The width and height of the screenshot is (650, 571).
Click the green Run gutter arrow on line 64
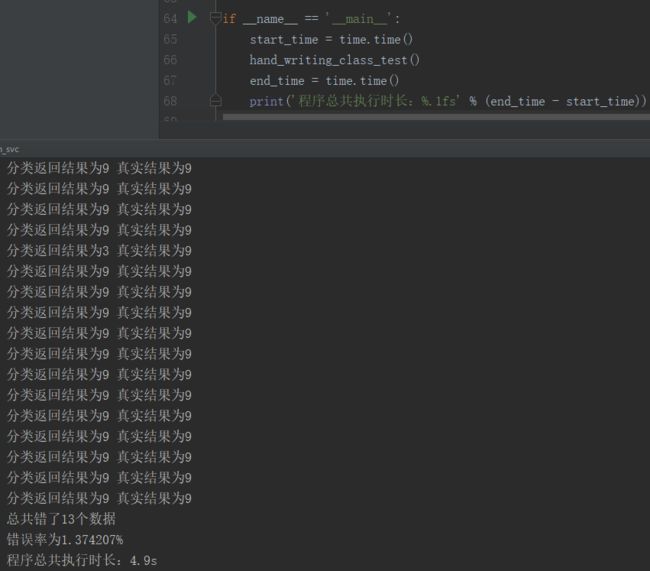tap(192, 17)
